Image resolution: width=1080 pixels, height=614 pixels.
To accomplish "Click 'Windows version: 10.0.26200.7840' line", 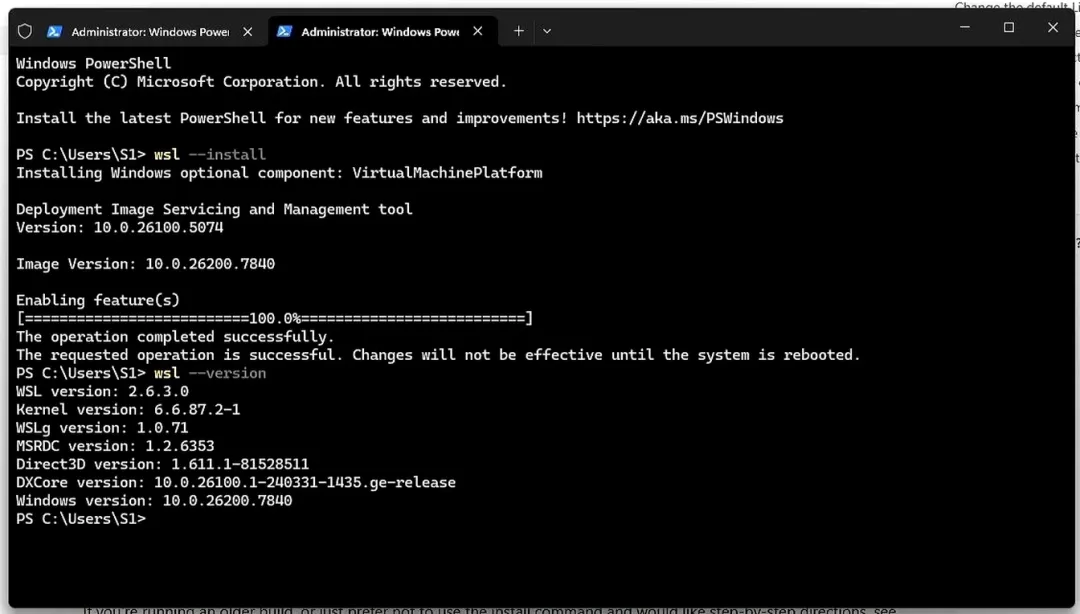I will (x=154, y=500).
